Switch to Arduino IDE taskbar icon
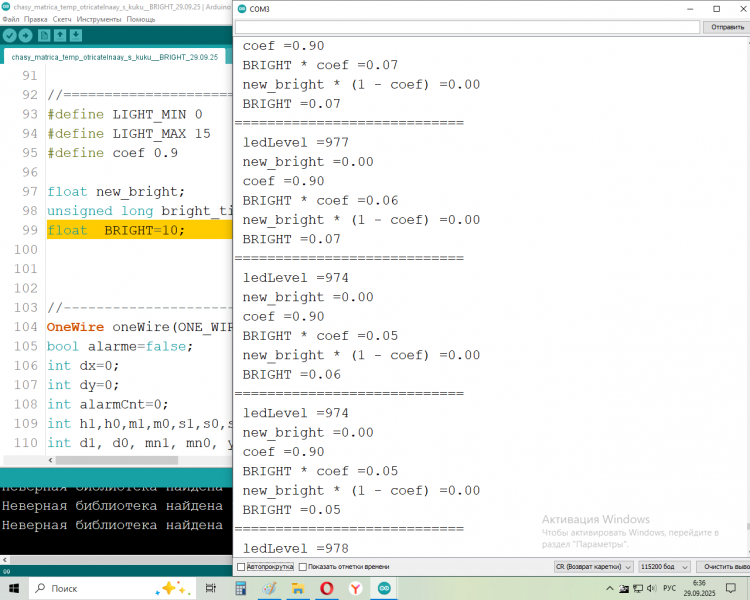The width and height of the screenshot is (750, 600). (x=383, y=588)
